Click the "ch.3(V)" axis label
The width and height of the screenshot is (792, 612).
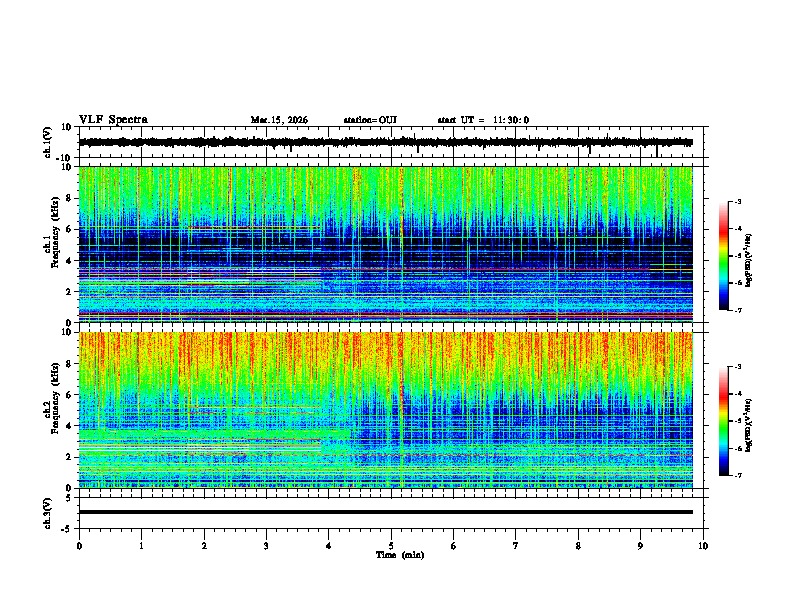pos(48,513)
